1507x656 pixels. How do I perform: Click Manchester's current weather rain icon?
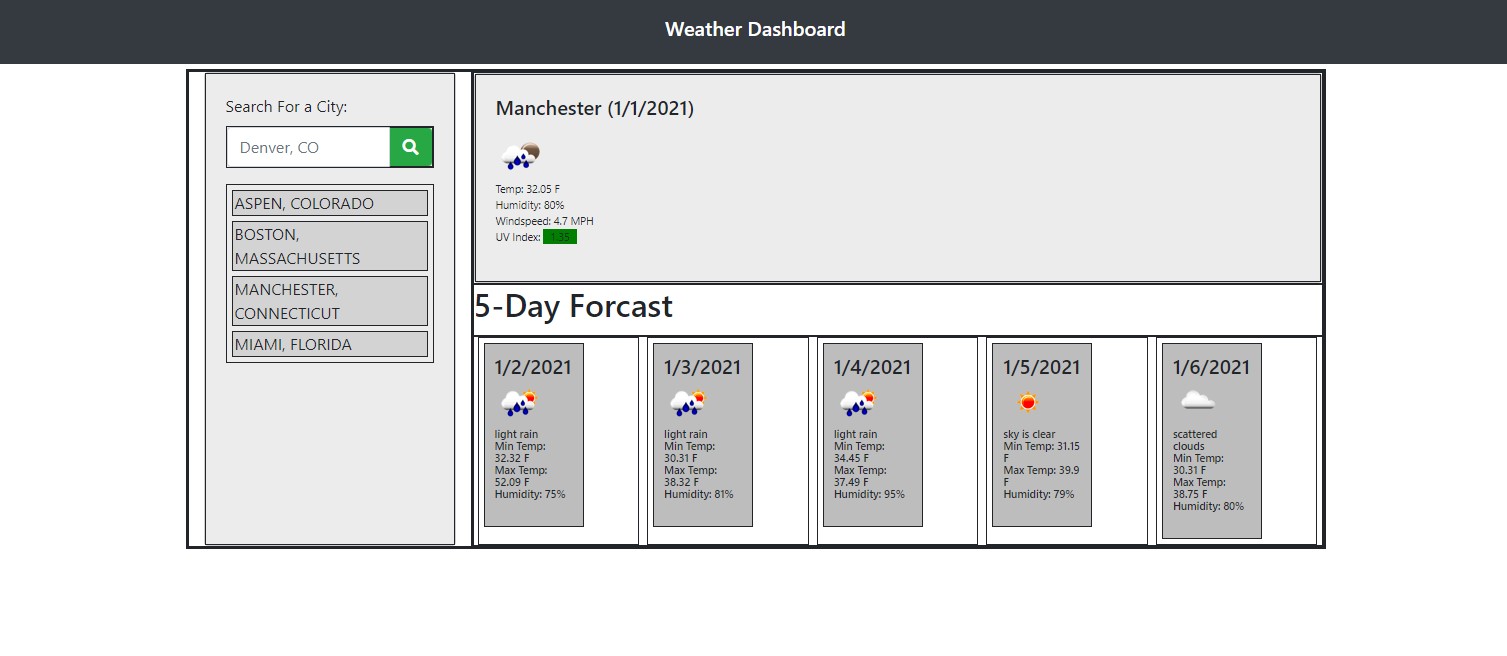coord(520,156)
